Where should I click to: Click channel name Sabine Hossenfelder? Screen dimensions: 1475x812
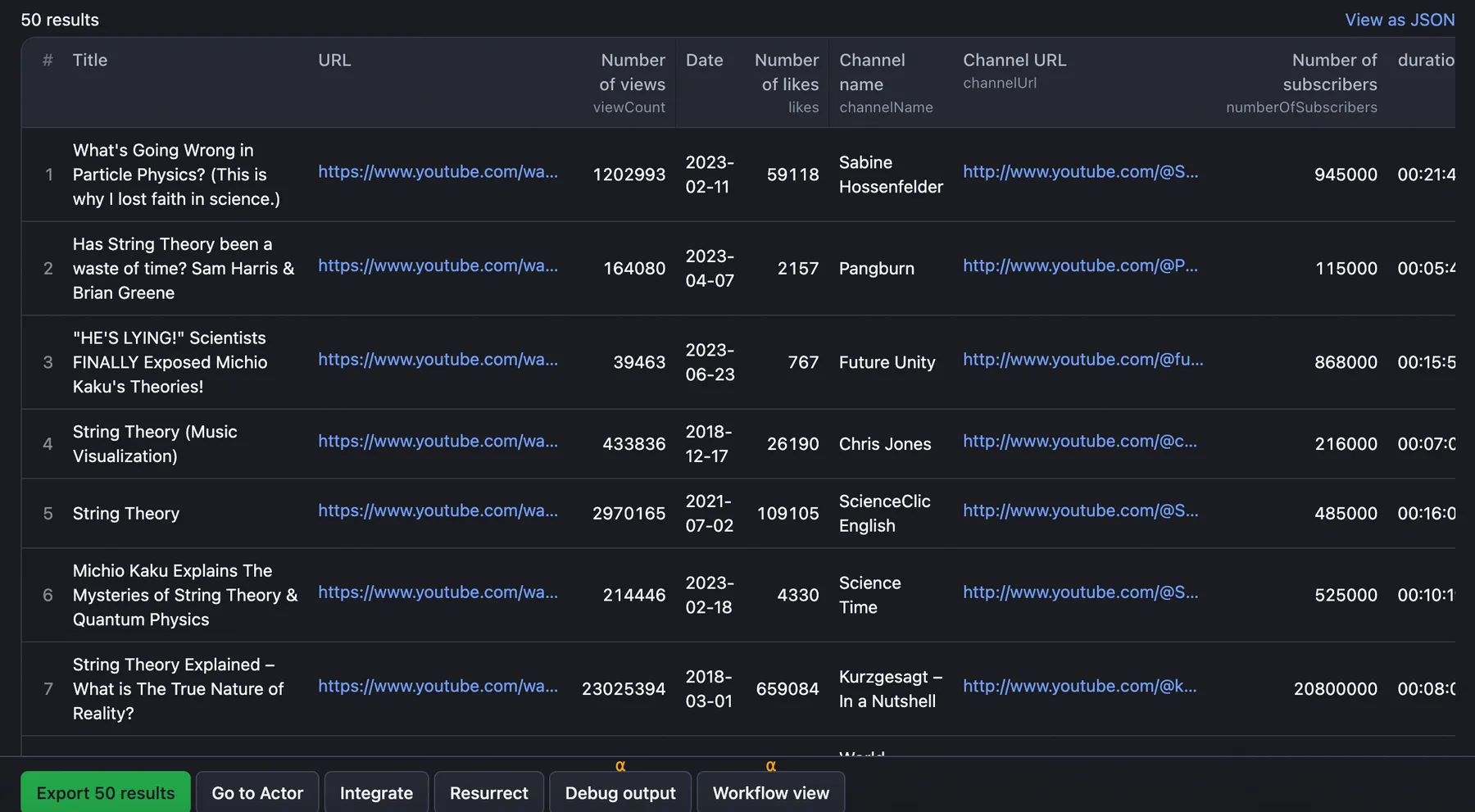pos(891,175)
